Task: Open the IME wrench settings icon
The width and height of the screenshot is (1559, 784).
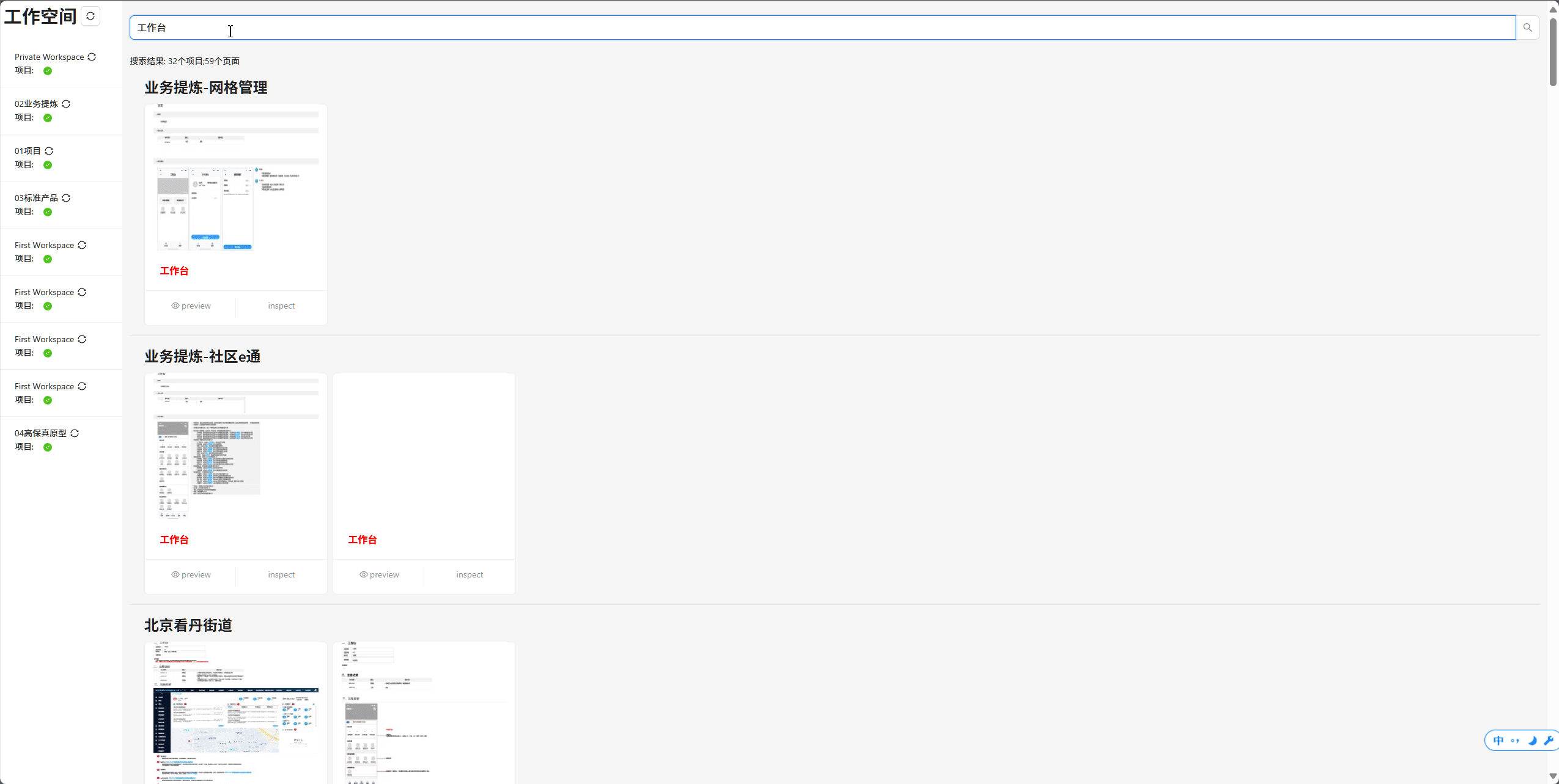Action: [1548, 741]
